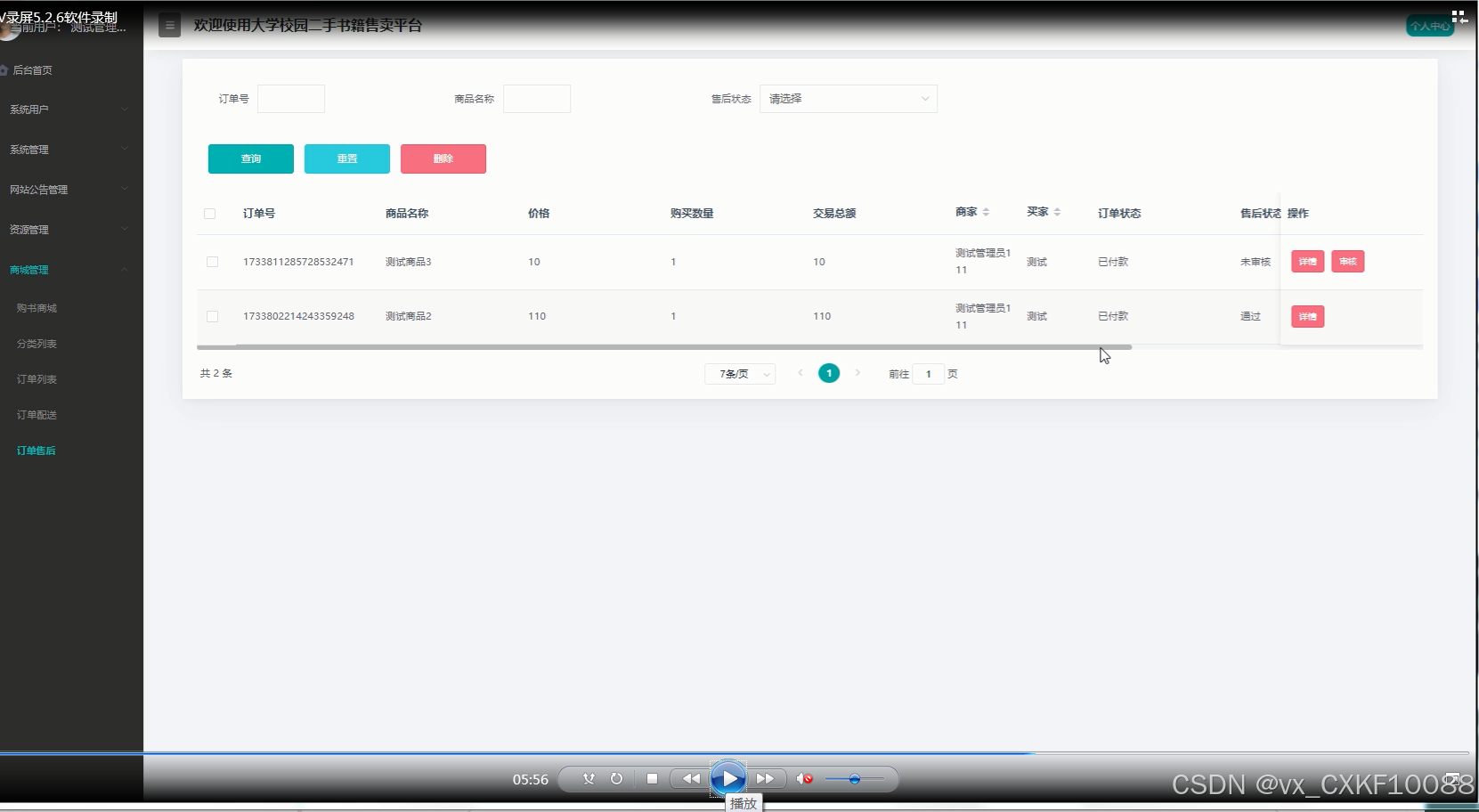The width and height of the screenshot is (1479, 812).
Task: Click the 未审核 after-sale status cell
Action: coord(1256,262)
